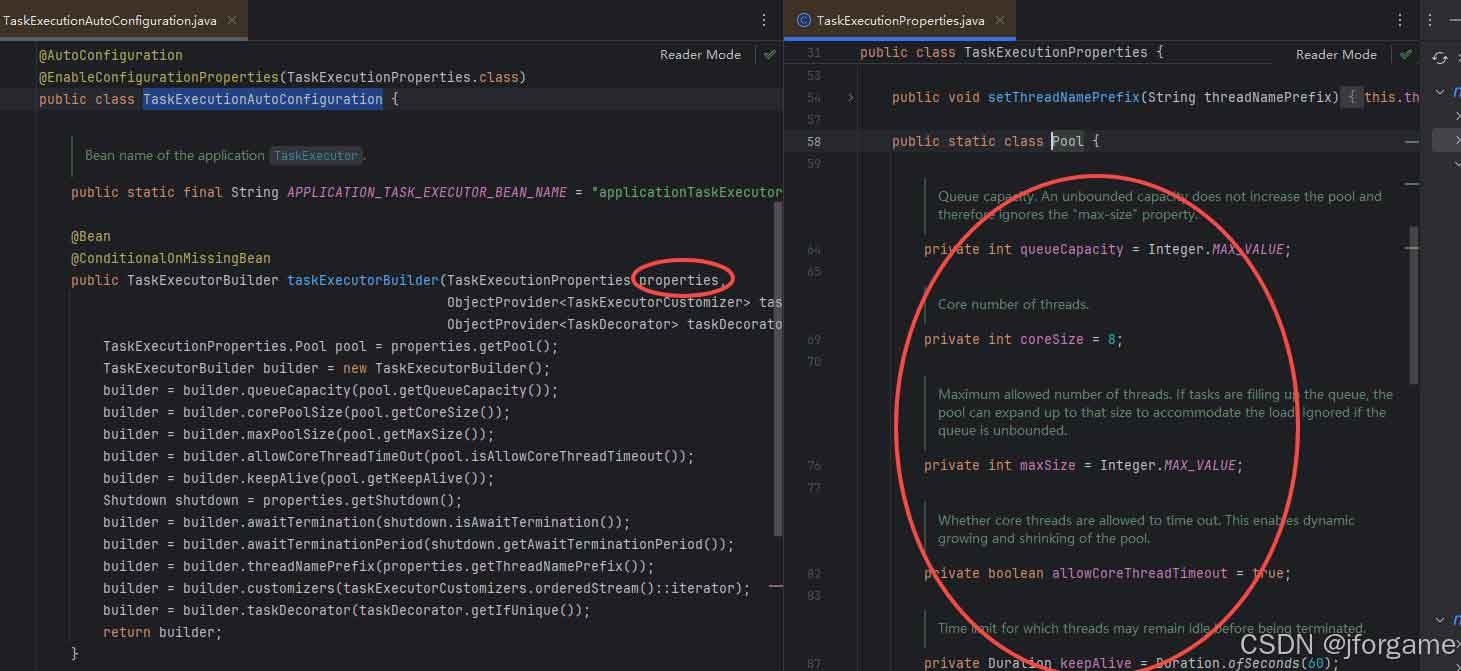The image size is (1461, 671).
Task: Click the @ConditionalOnMissingBean annotation
Action: (x=171, y=259)
